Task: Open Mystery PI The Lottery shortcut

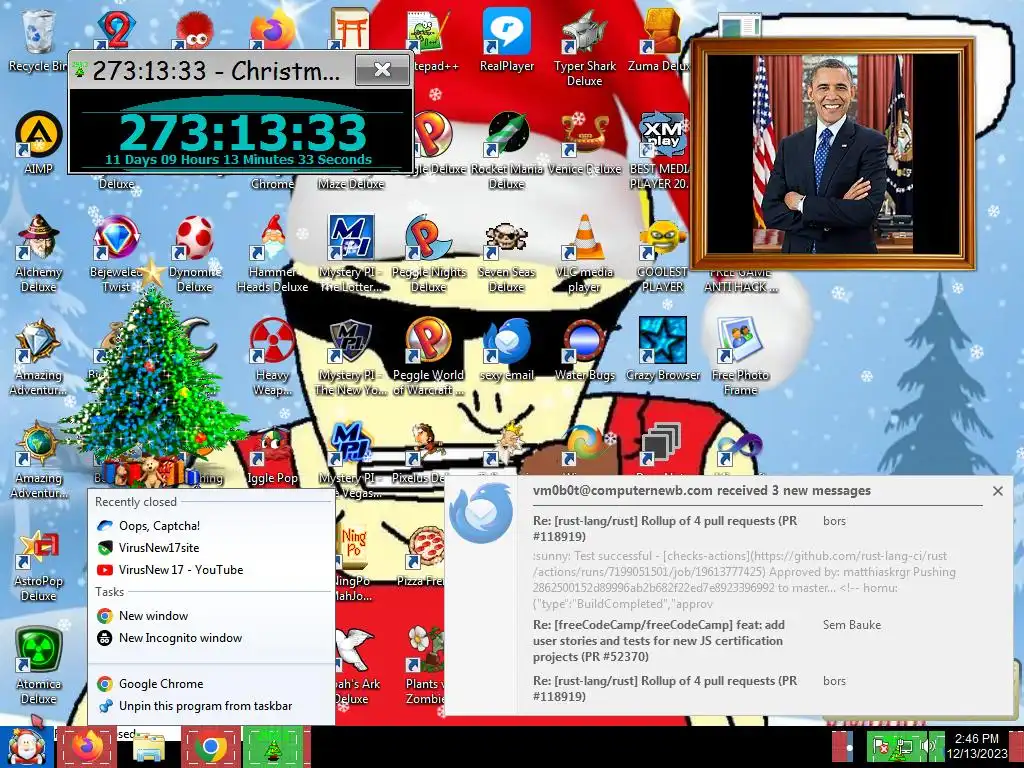Action: [x=351, y=253]
